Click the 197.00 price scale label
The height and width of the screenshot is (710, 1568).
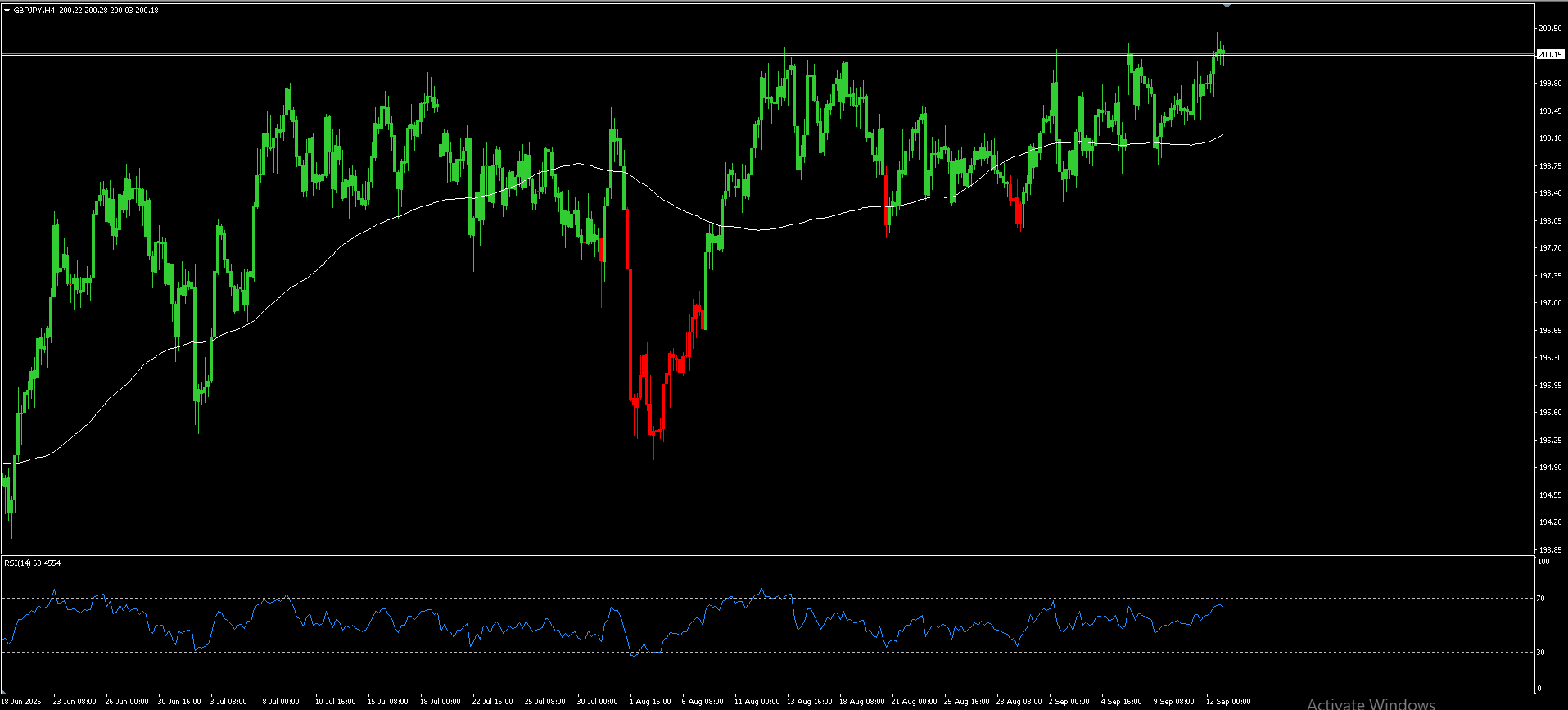(1550, 303)
